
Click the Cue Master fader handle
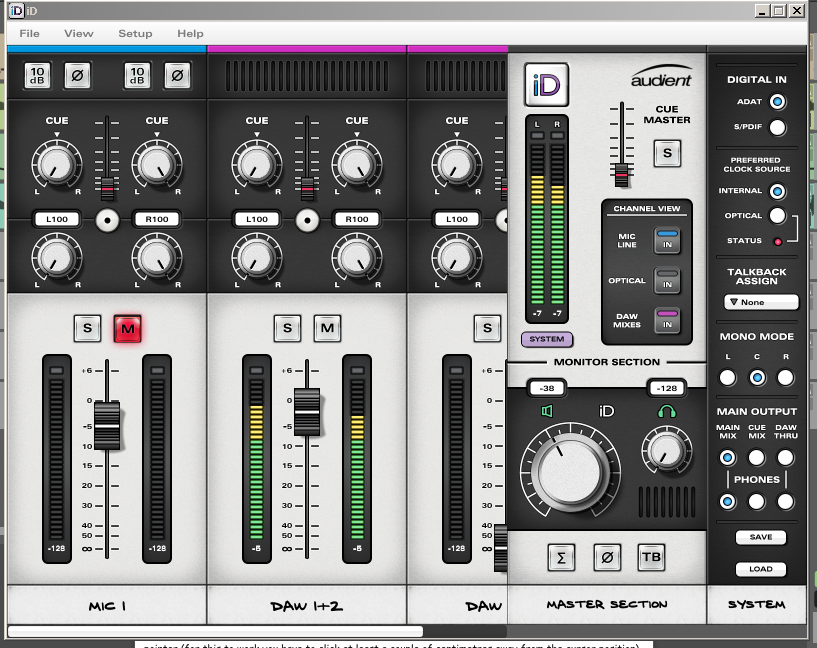(622, 175)
